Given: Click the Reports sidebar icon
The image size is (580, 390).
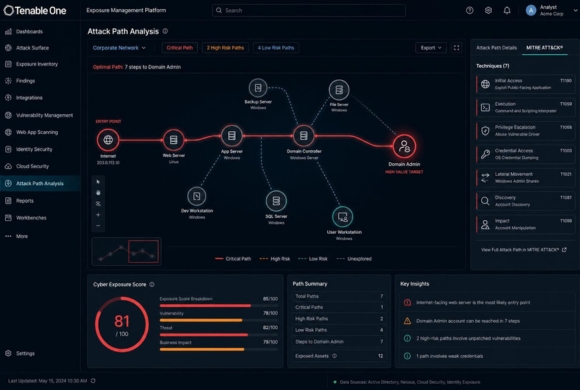Looking at the screenshot, I should 8,201.
